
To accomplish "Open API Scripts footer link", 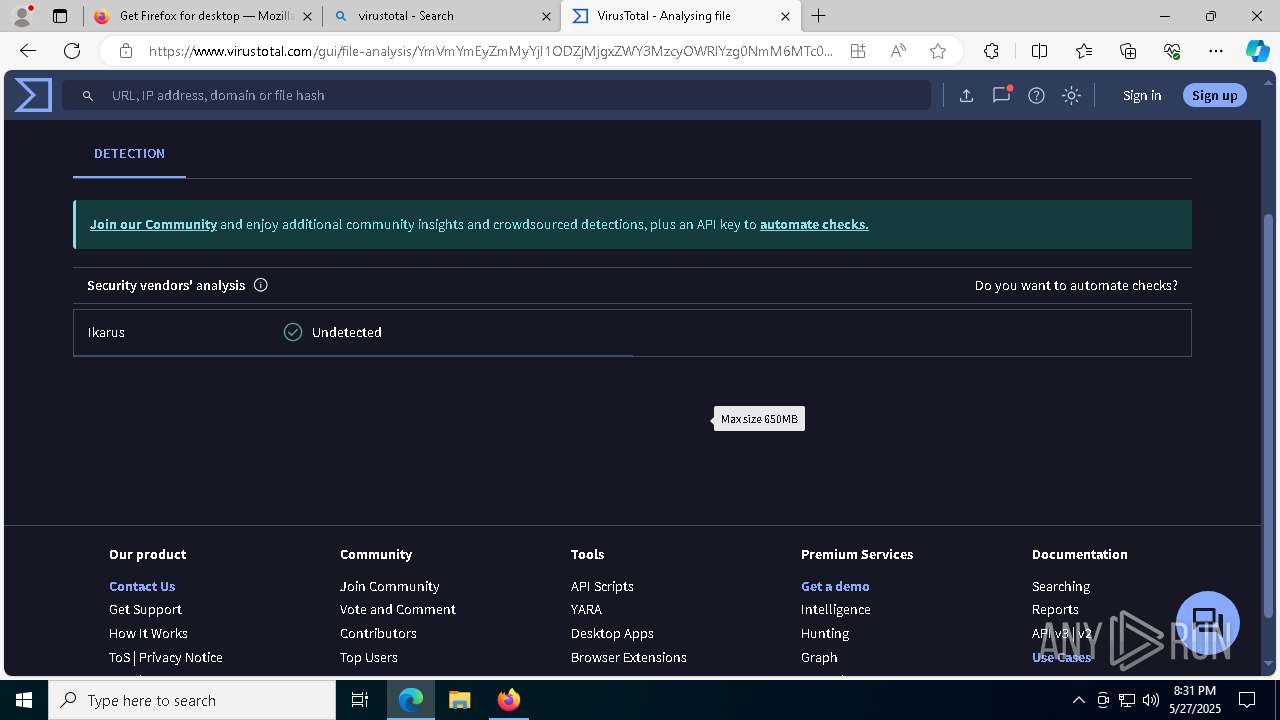I will click(602, 586).
